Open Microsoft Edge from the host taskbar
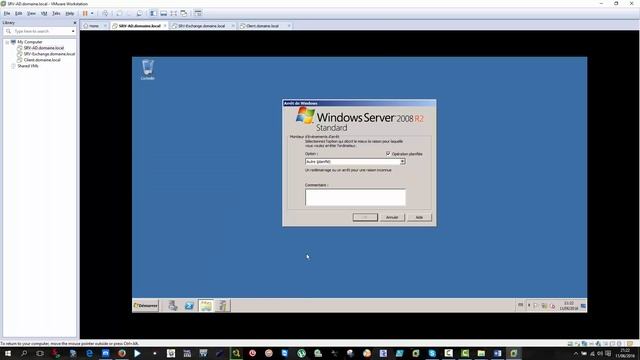 (x=89, y=353)
